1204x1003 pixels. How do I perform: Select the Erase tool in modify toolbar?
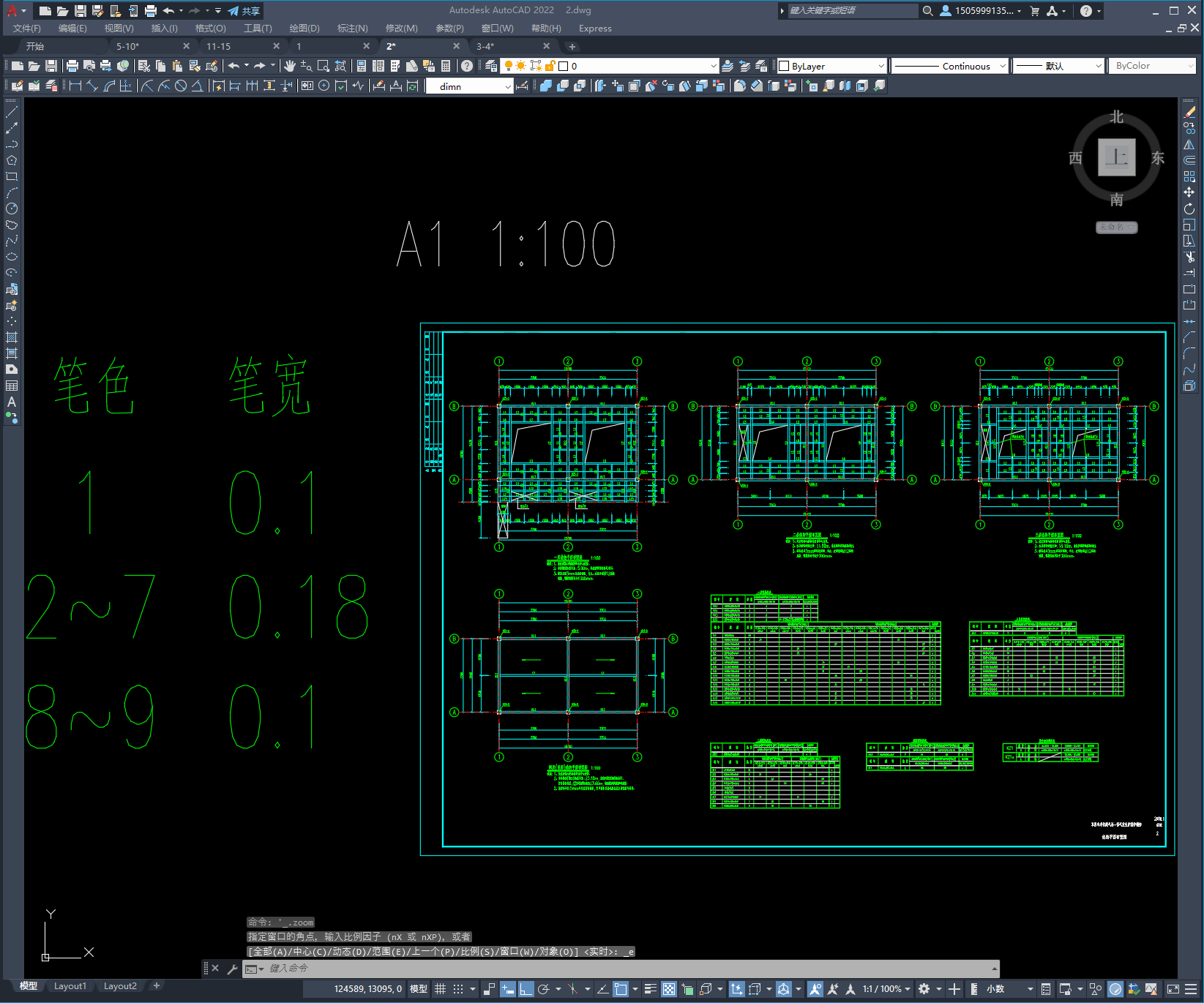1189,112
